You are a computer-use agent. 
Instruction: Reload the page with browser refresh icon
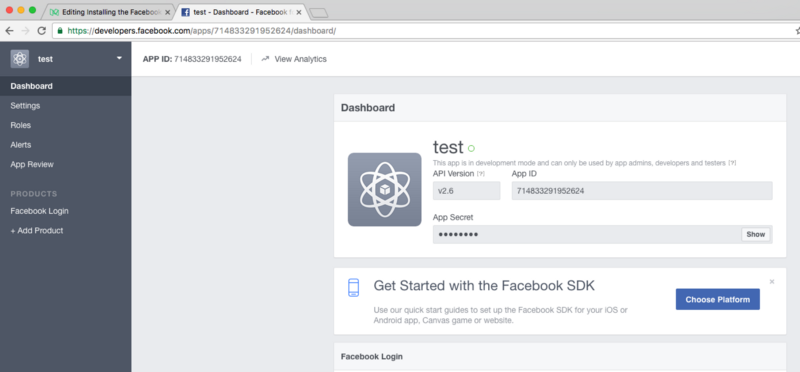pyautogui.click(x=42, y=31)
